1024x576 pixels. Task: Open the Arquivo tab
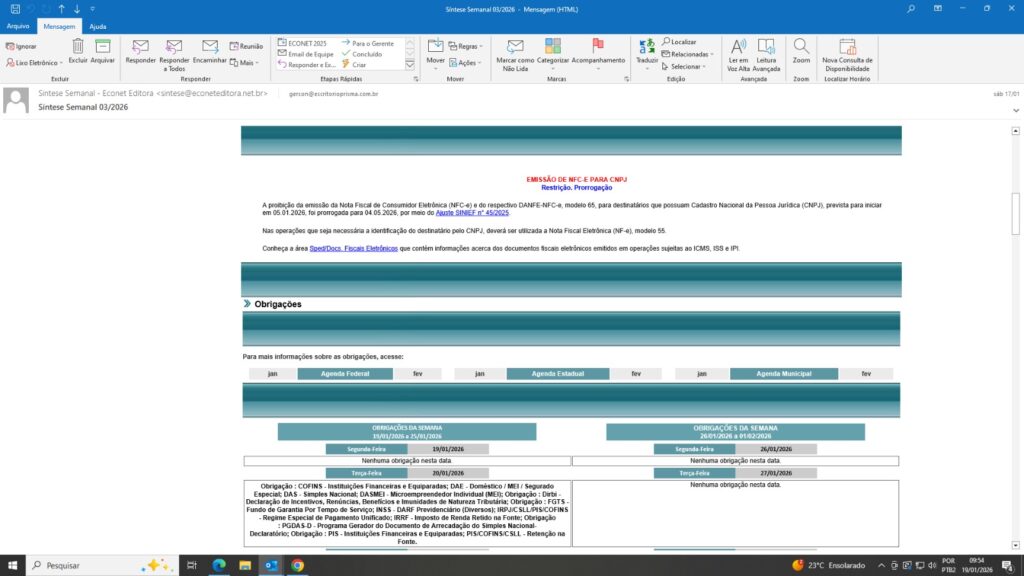(18, 27)
